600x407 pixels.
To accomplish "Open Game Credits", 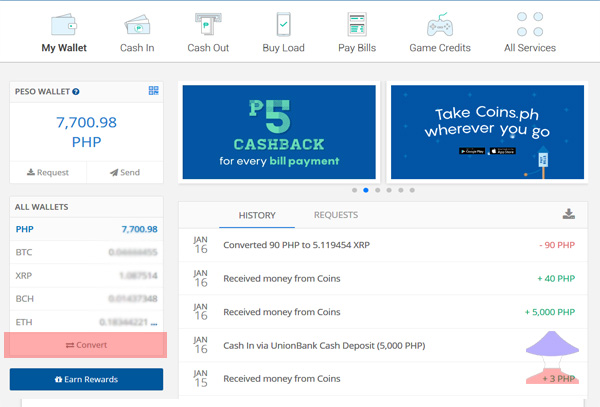I will coord(440,34).
